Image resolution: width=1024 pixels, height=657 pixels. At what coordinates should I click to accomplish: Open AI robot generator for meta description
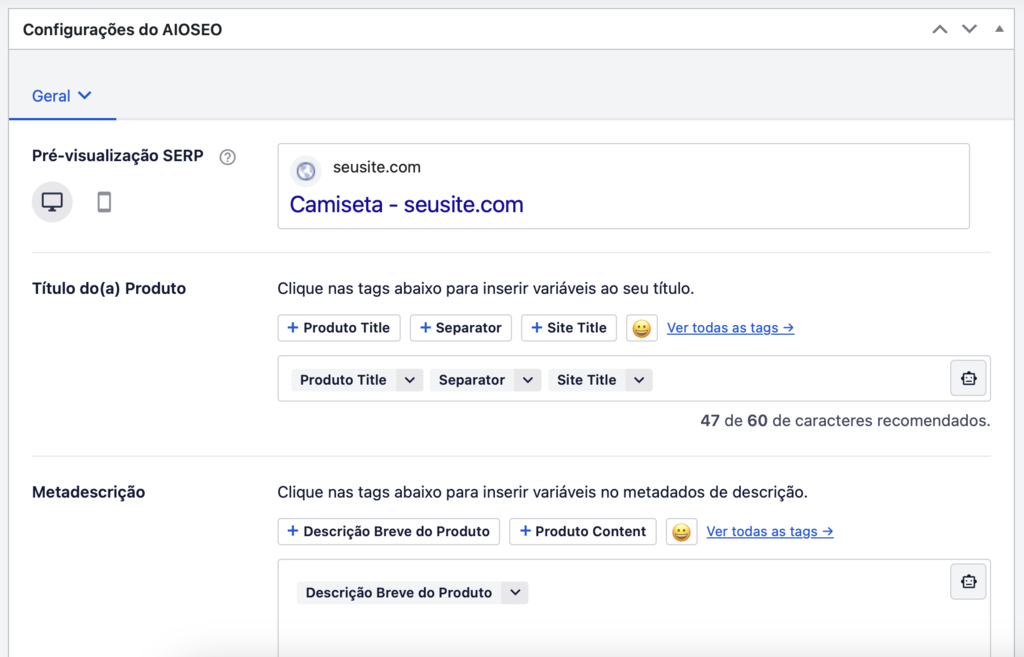967,580
